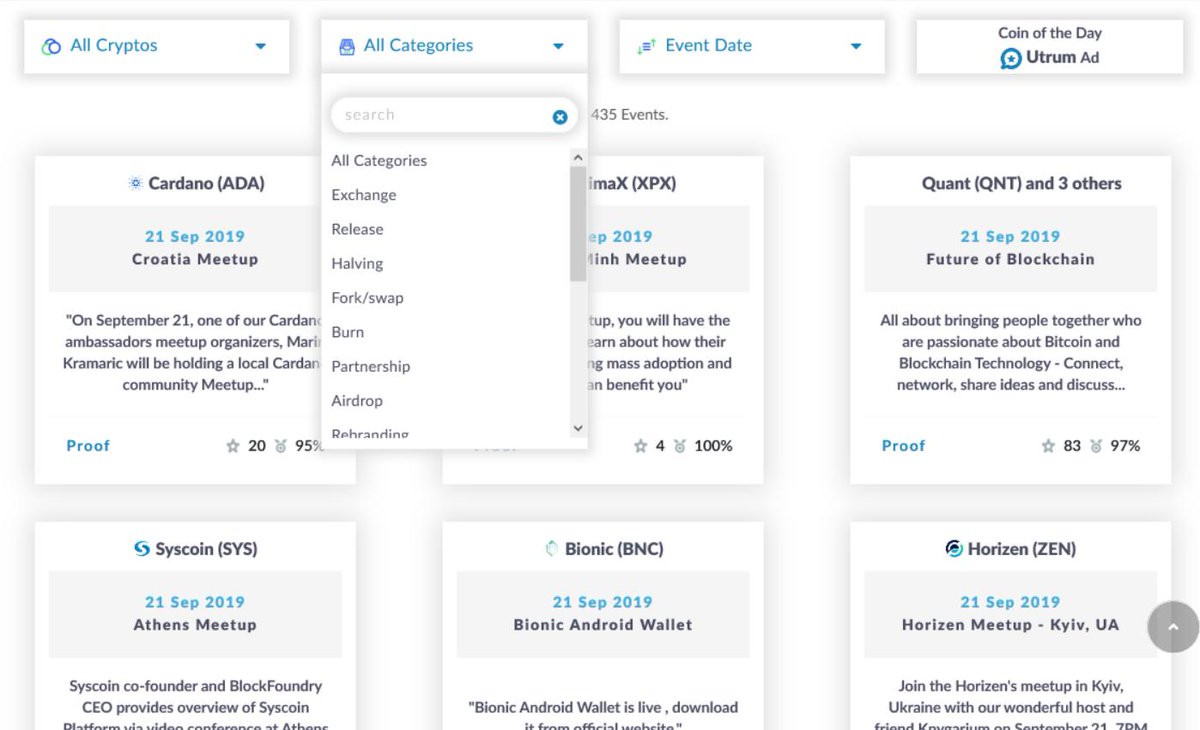
Task: Open Quant (QNT) and 3 others title
Action: click(1022, 184)
